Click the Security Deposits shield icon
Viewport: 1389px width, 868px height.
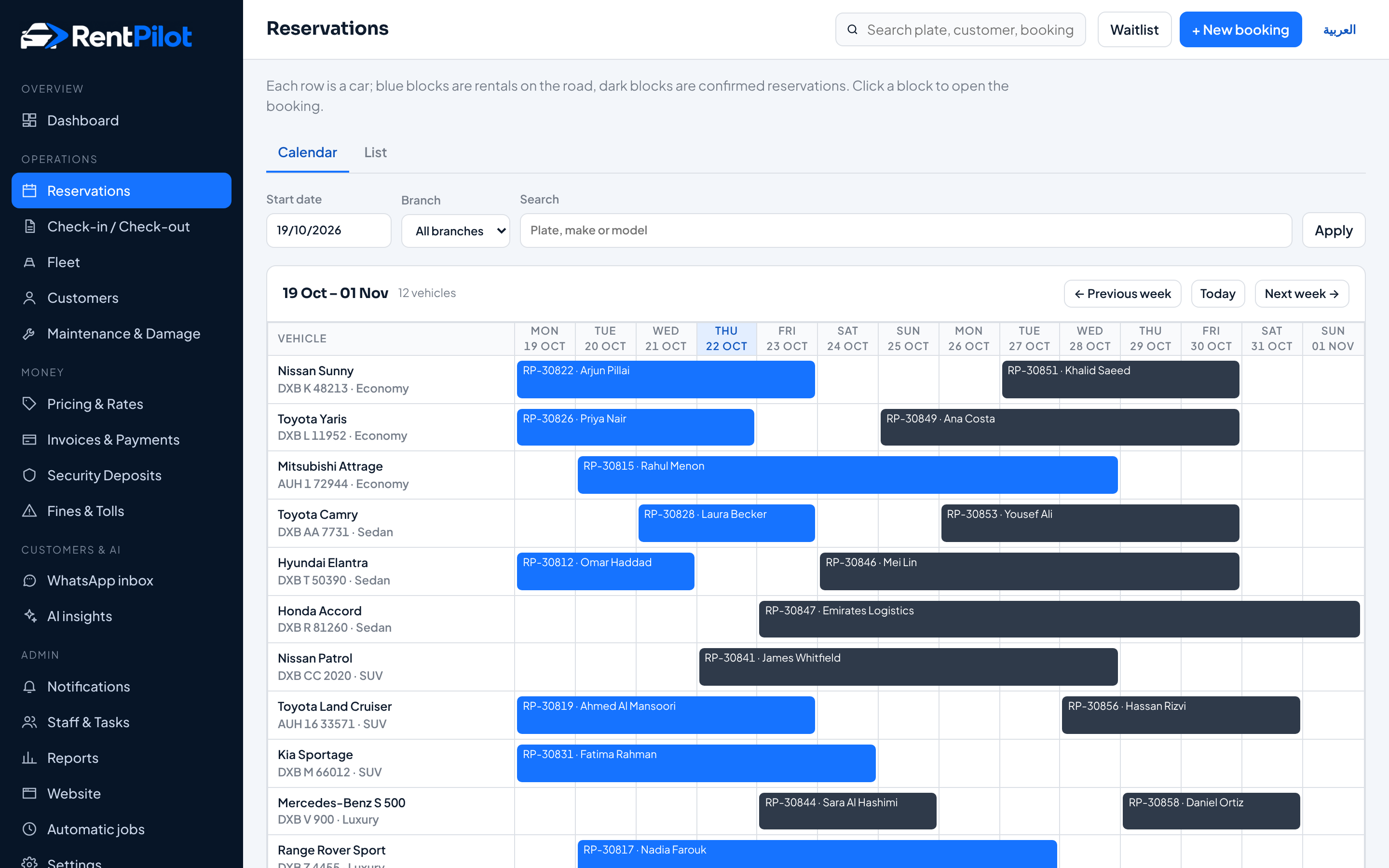point(29,475)
